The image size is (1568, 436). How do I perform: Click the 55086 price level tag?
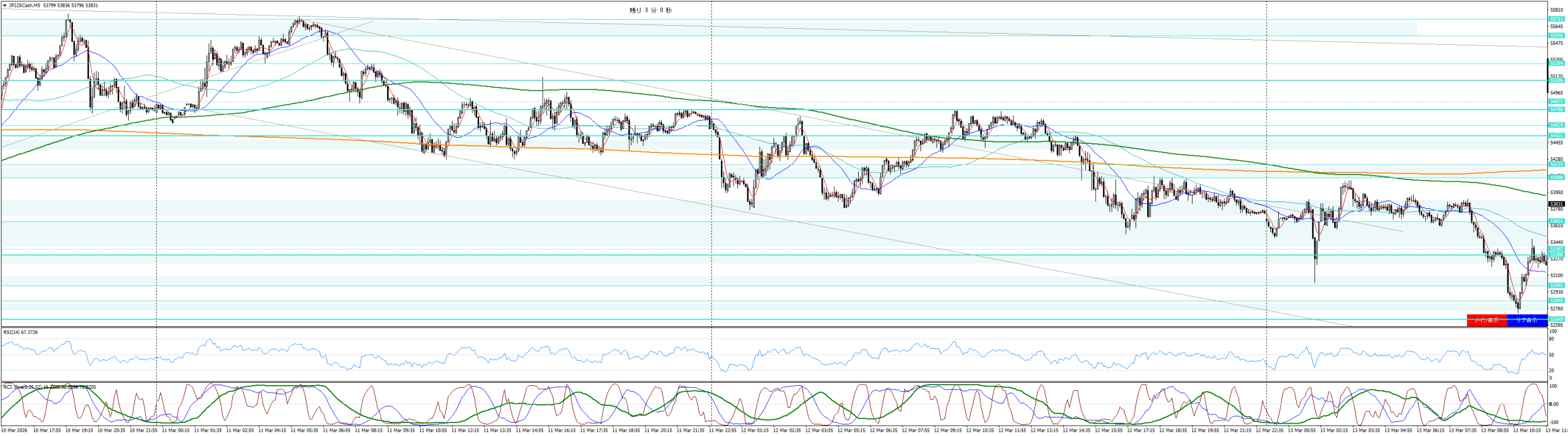1556,80
